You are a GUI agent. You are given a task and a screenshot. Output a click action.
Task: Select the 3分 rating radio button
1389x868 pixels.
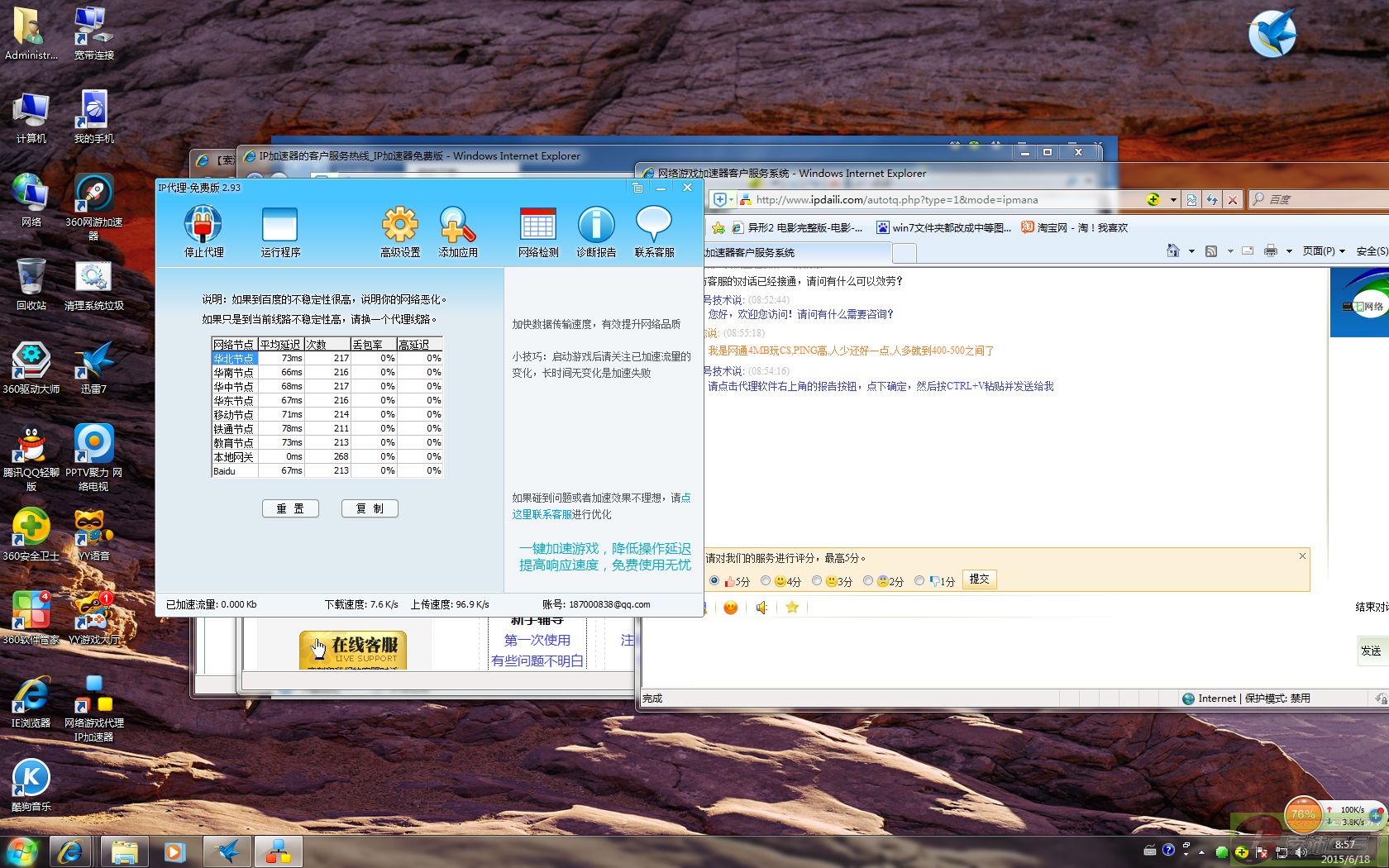pyautogui.click(x=817, y=581)
